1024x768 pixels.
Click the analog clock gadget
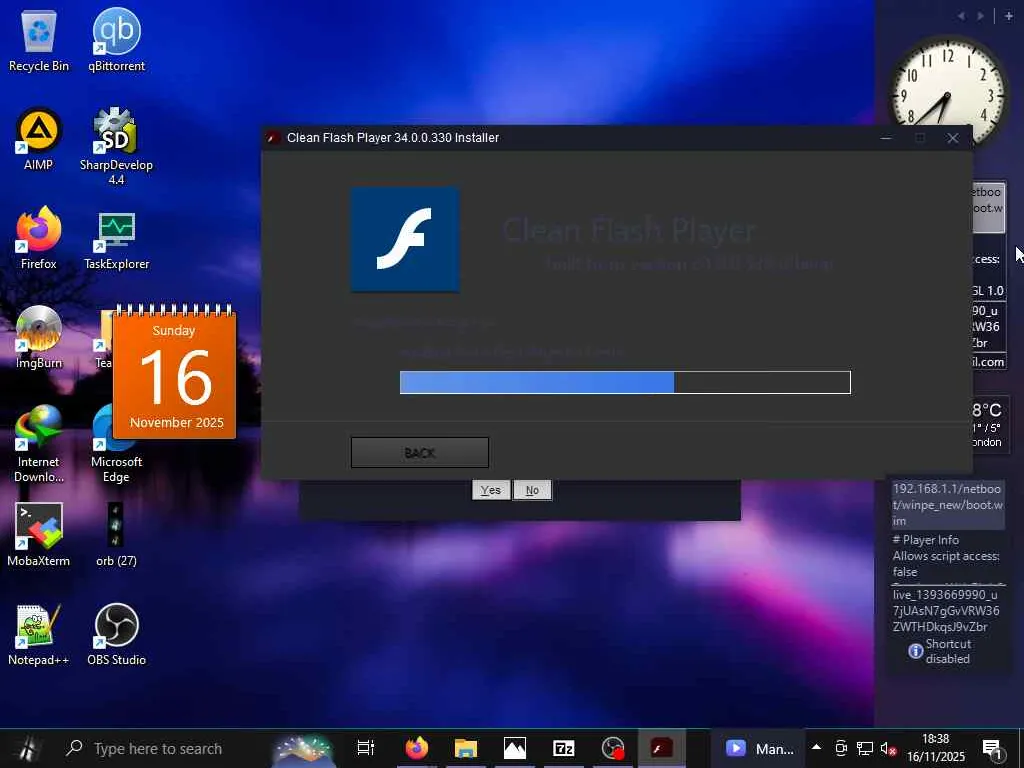point(947,92)
